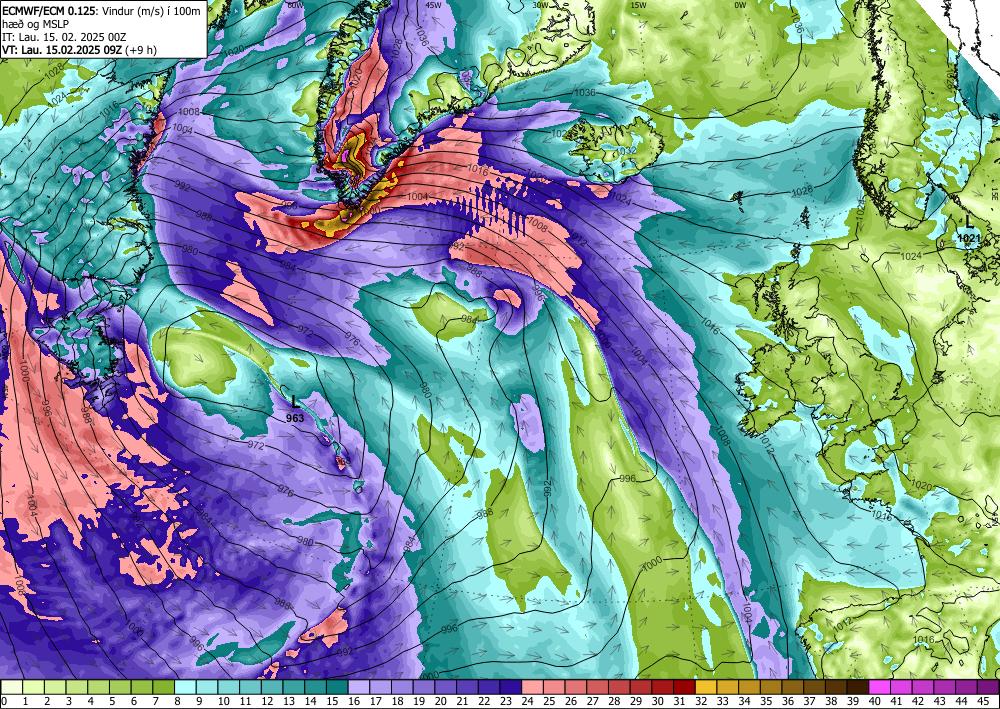Click the purple swatch above 20

(x=446, y=687)
